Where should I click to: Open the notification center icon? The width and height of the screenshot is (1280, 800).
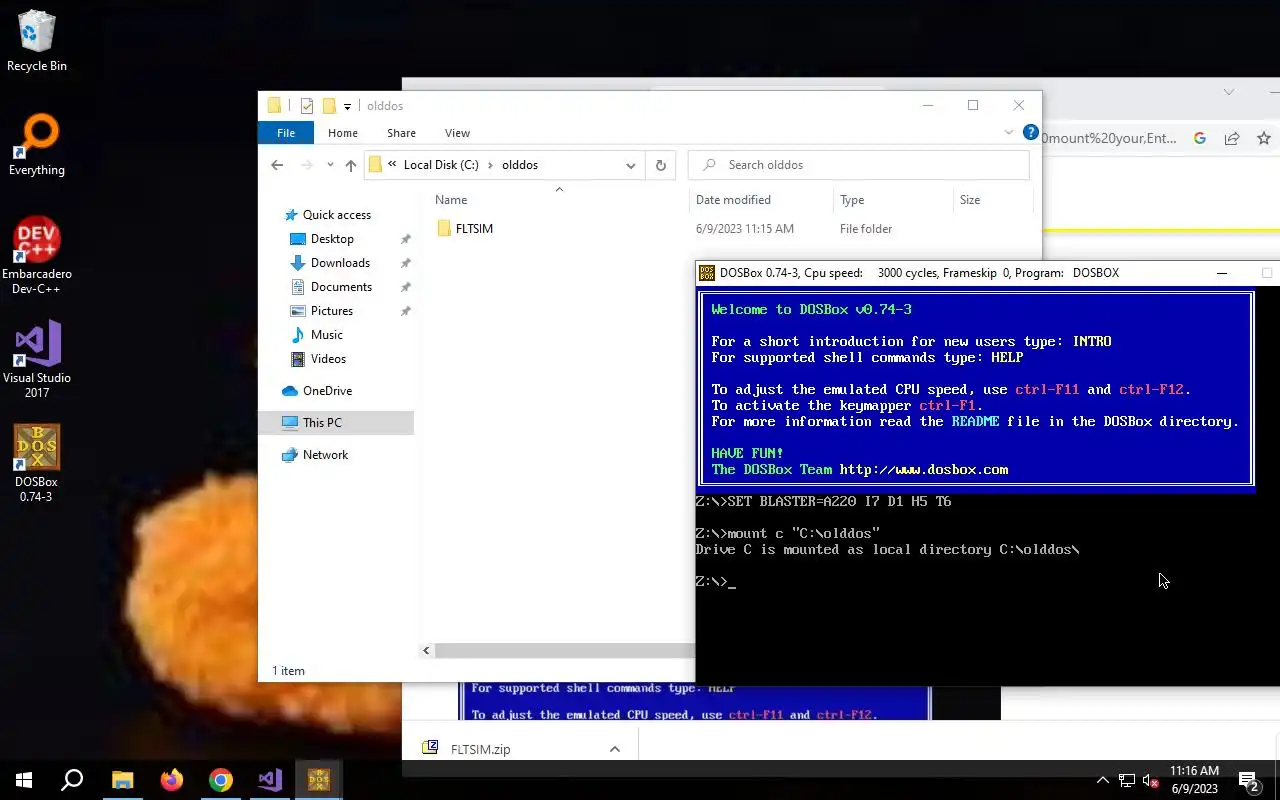point(1249,780)
